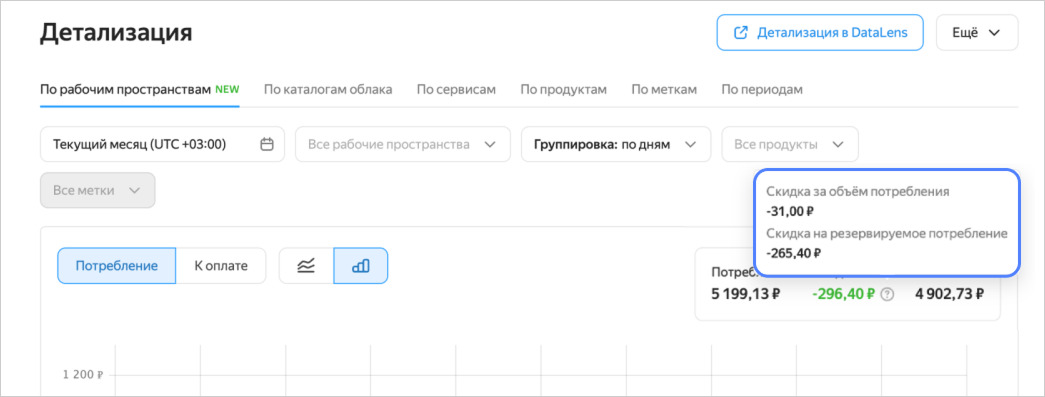
Task: Click the calendar icon in date field
Action: click(267, 144)
